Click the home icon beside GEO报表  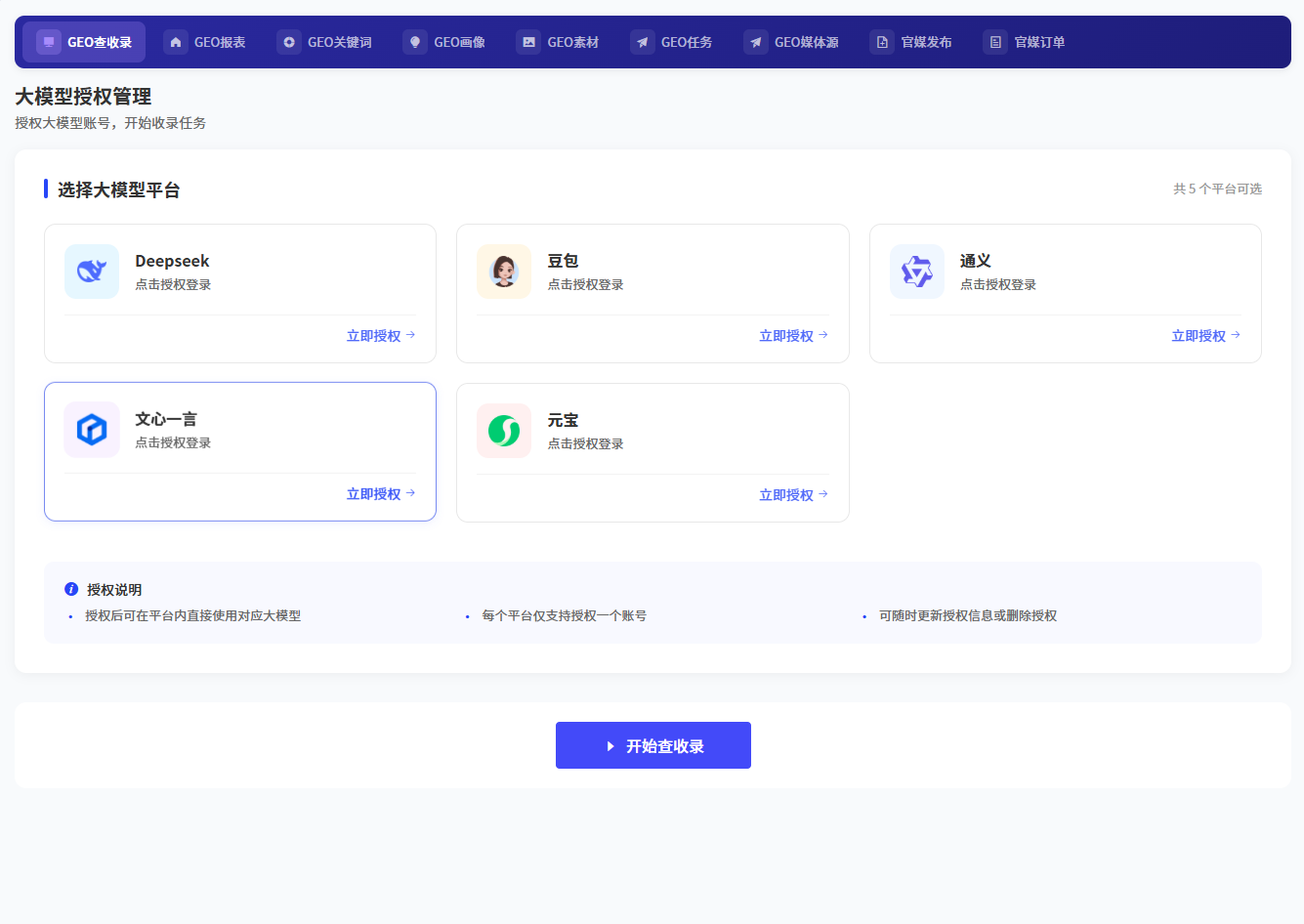click(176, 42)
